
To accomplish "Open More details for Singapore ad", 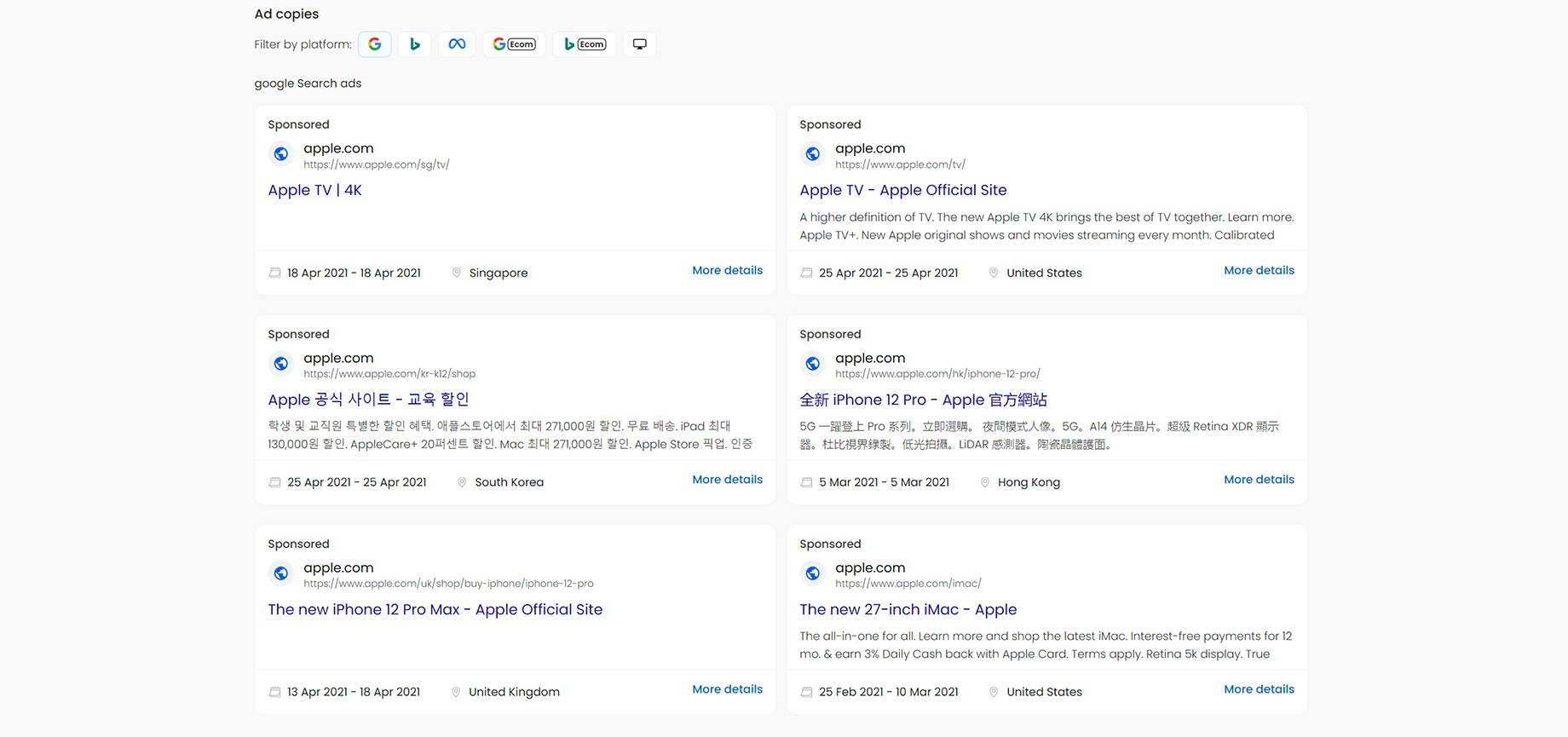I will (728, 271).
